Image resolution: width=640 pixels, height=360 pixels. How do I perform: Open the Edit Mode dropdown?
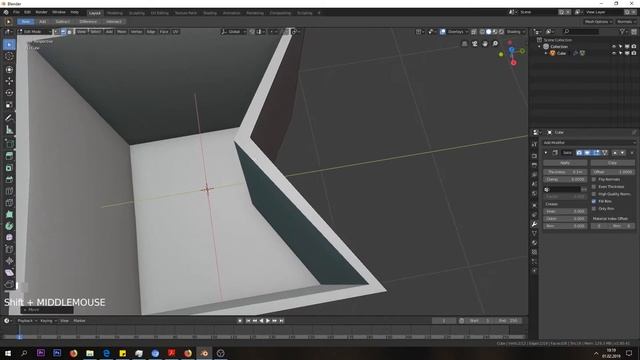click(x=34, y=31)
